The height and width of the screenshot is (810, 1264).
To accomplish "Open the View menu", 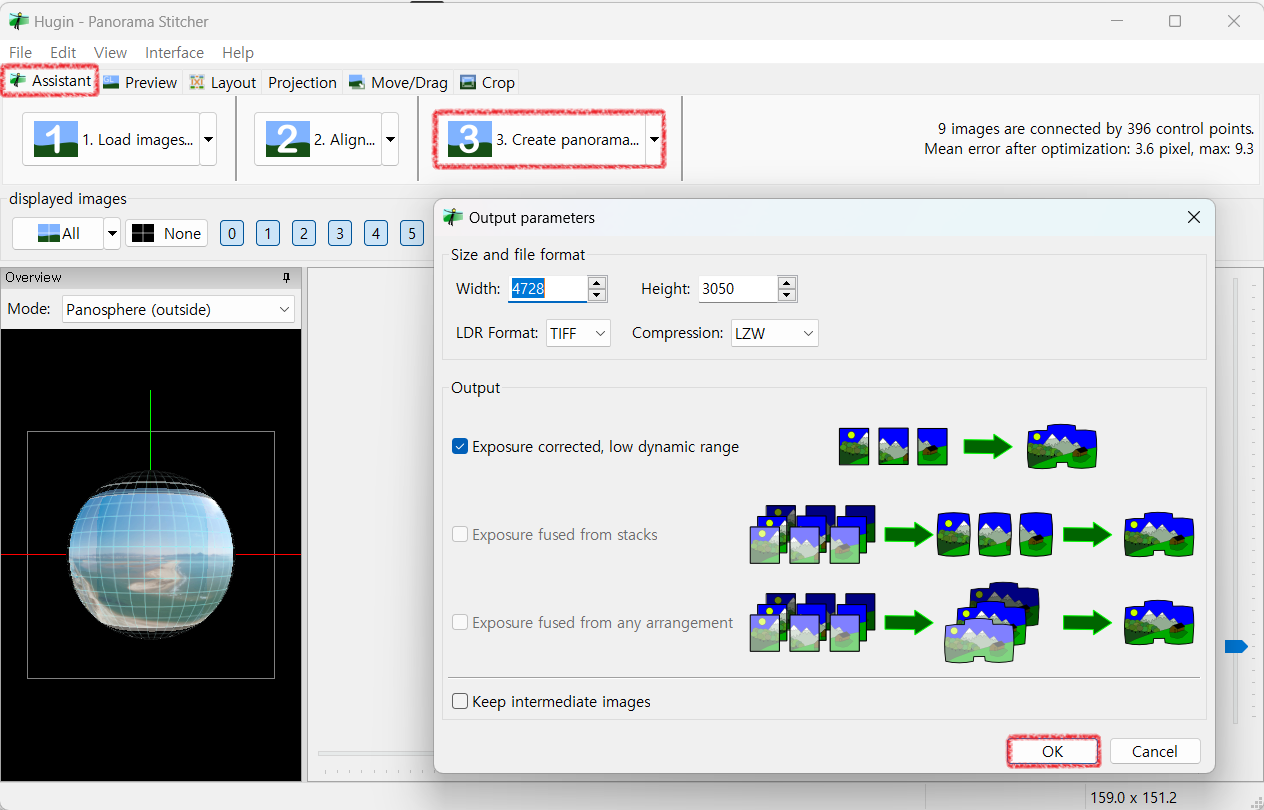I will [110, 53].
